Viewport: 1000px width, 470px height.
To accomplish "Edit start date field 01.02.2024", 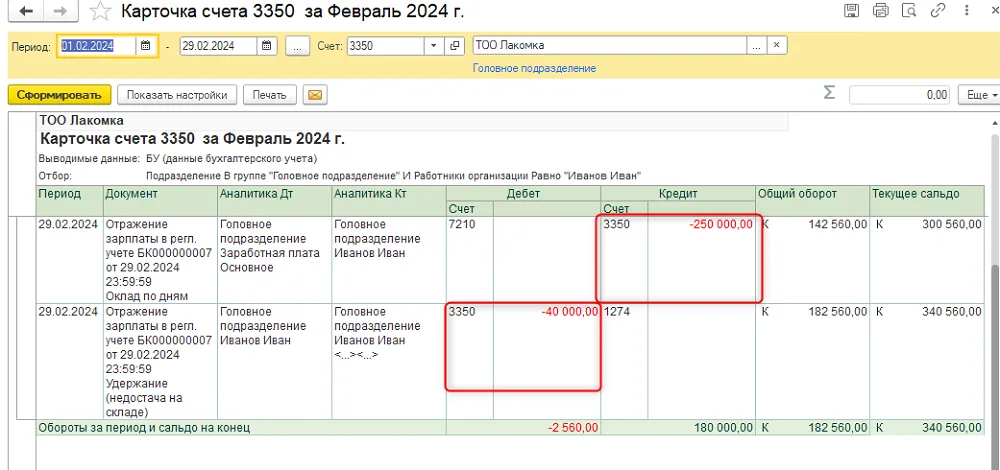I will pyautogui.click(x=97, y=46).
